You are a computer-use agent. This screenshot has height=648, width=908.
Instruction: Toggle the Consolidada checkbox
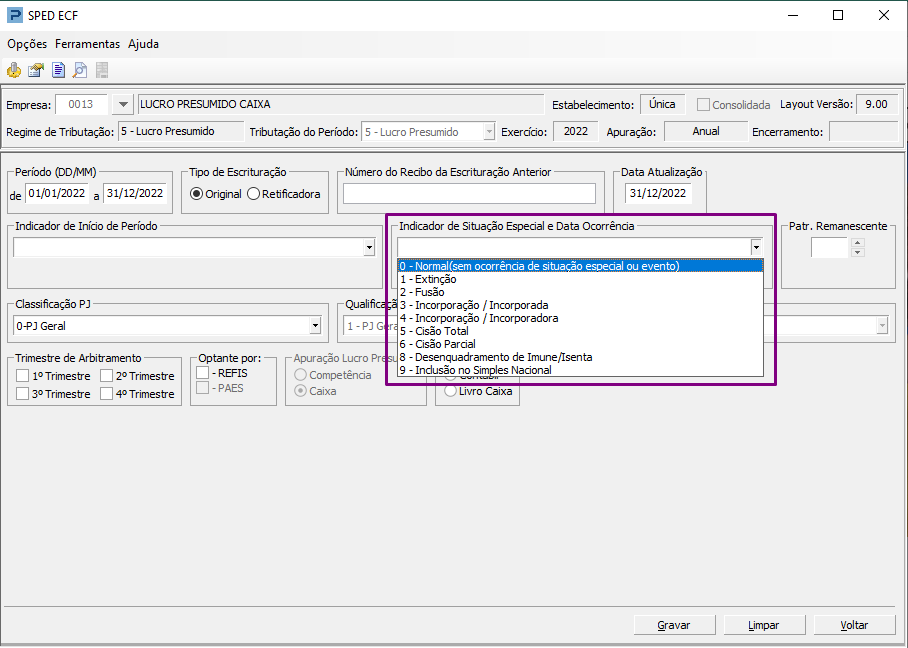(703, 105)
